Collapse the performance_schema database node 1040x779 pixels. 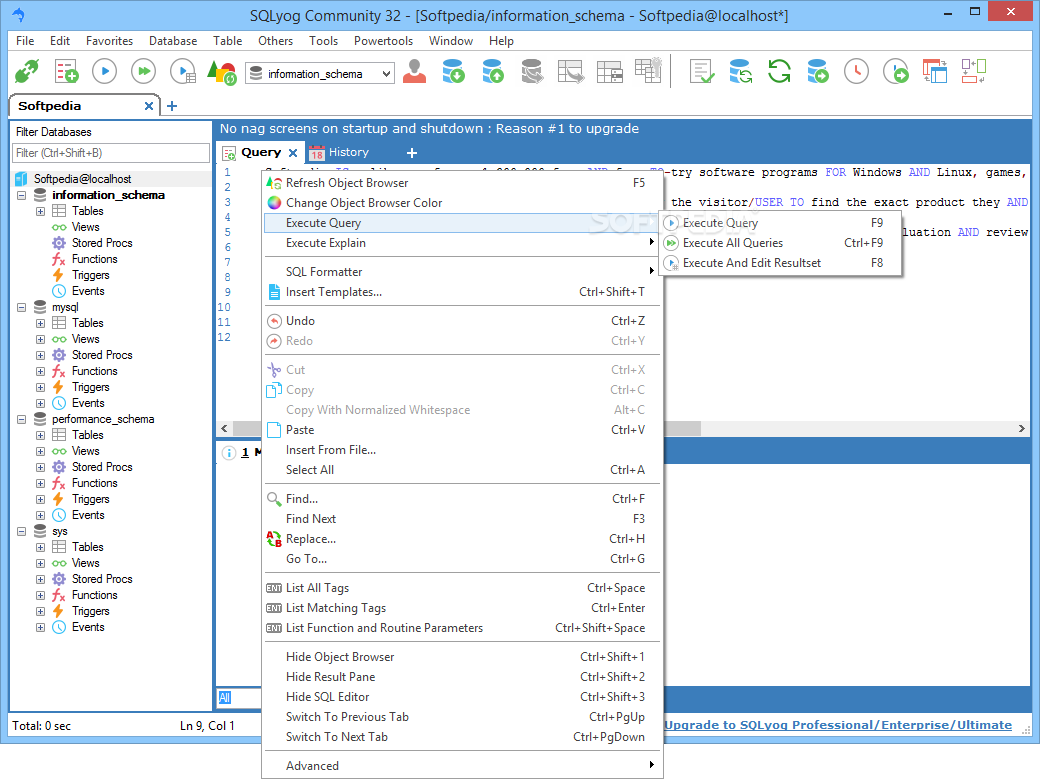coord(21,419)
